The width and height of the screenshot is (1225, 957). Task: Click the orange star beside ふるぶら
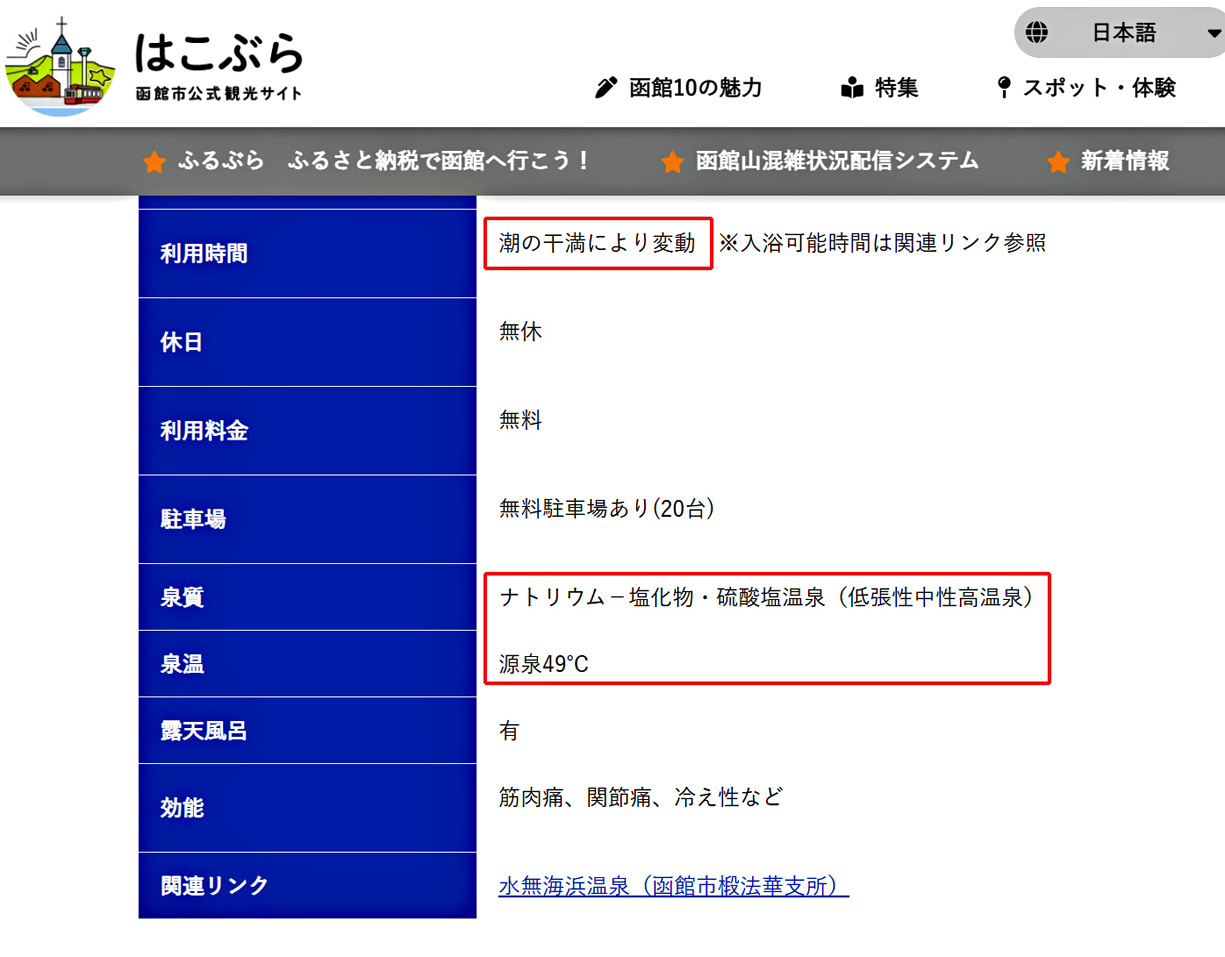tap(154, 162)
